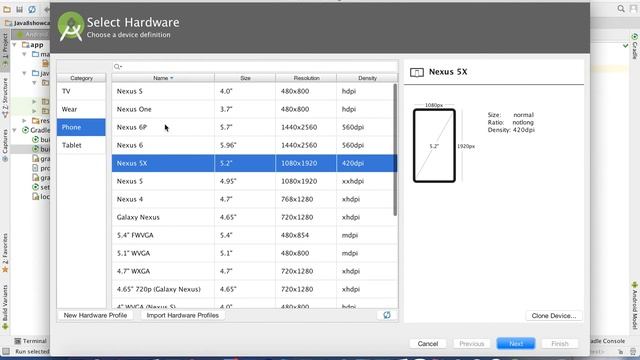
Task: Select the 4.65" 720p (Galaxy Nexus) row
Action: [254, 289]
